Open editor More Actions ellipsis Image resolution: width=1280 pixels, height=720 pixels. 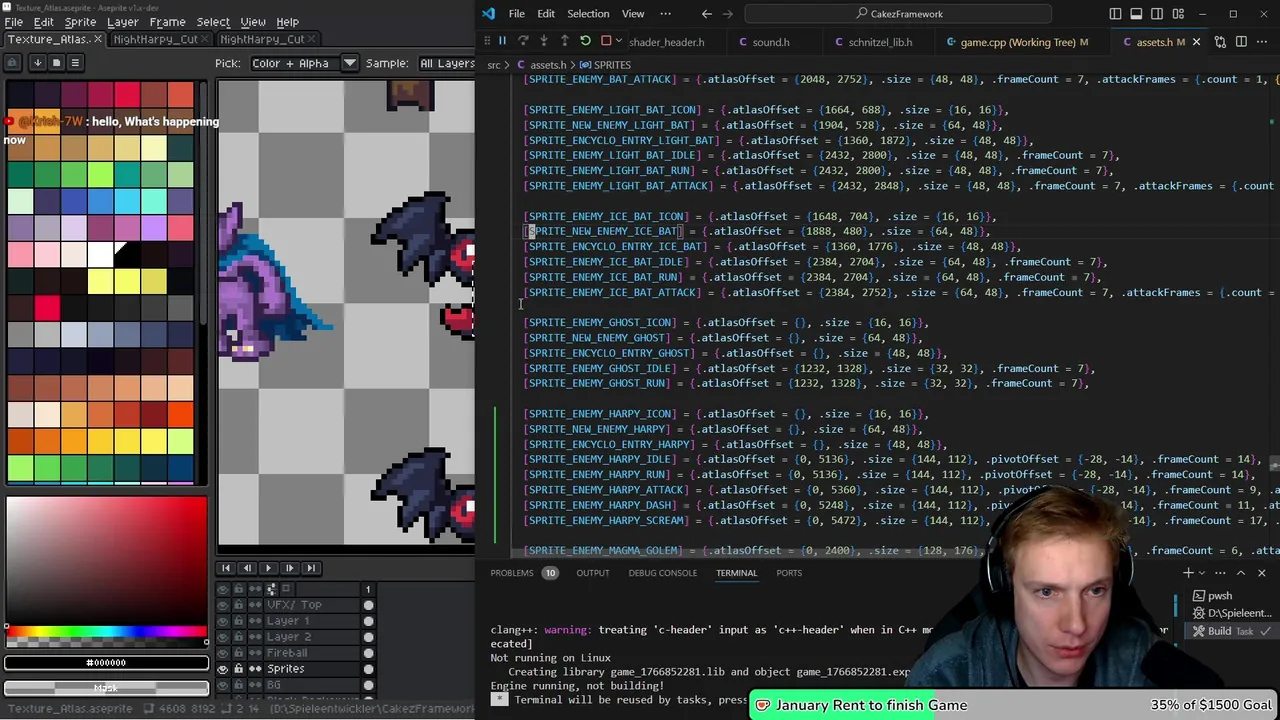1264,42
